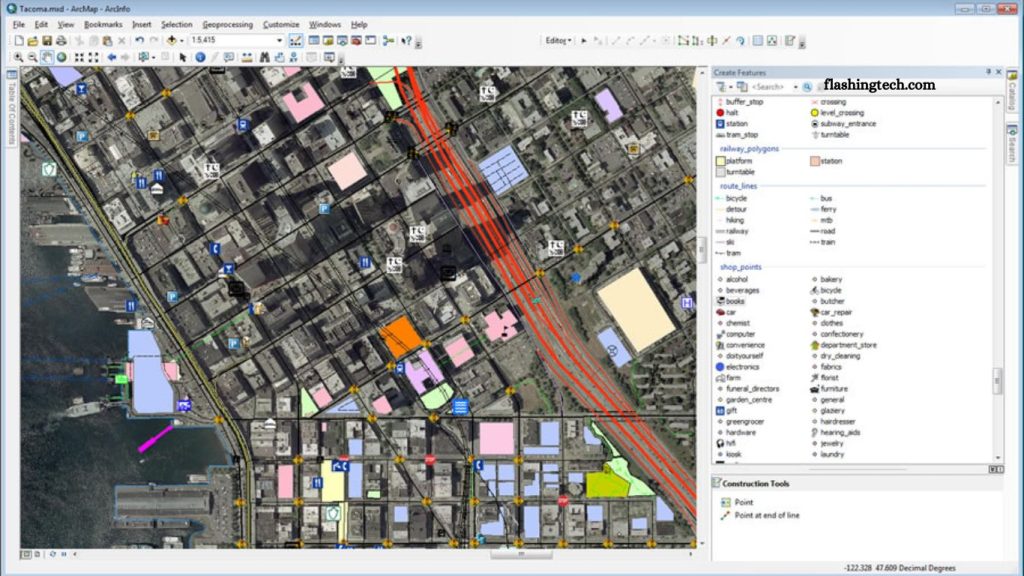Click the New map document icon
Screen dimensions: 1024x576
[x=19, y=40]
